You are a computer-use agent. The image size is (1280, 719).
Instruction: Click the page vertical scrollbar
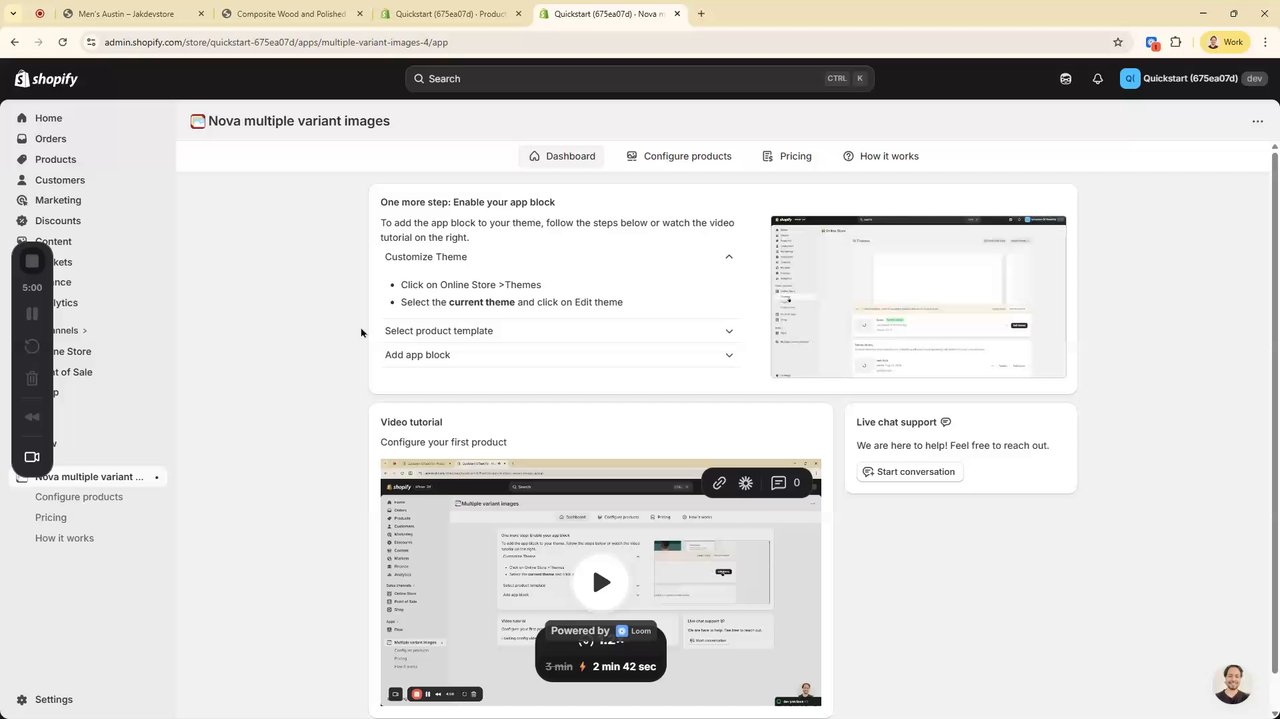pos(1274,410)
